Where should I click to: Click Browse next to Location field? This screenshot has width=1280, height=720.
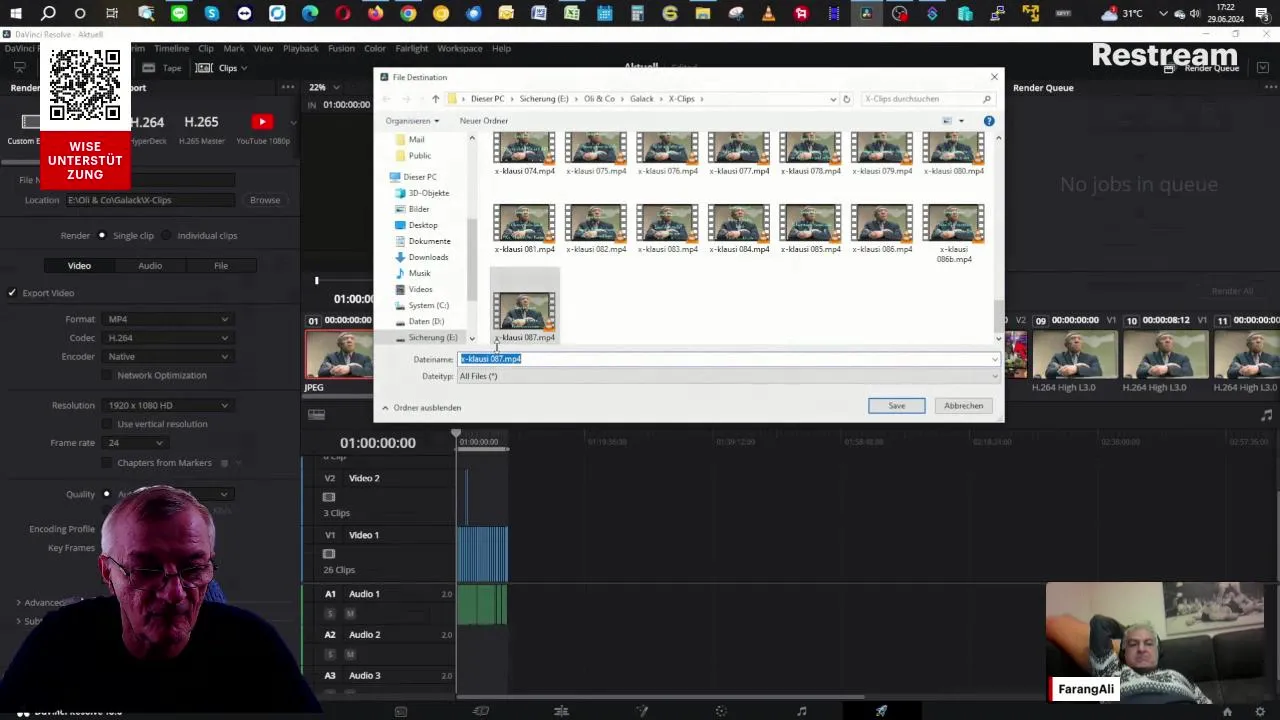[265, 200]
